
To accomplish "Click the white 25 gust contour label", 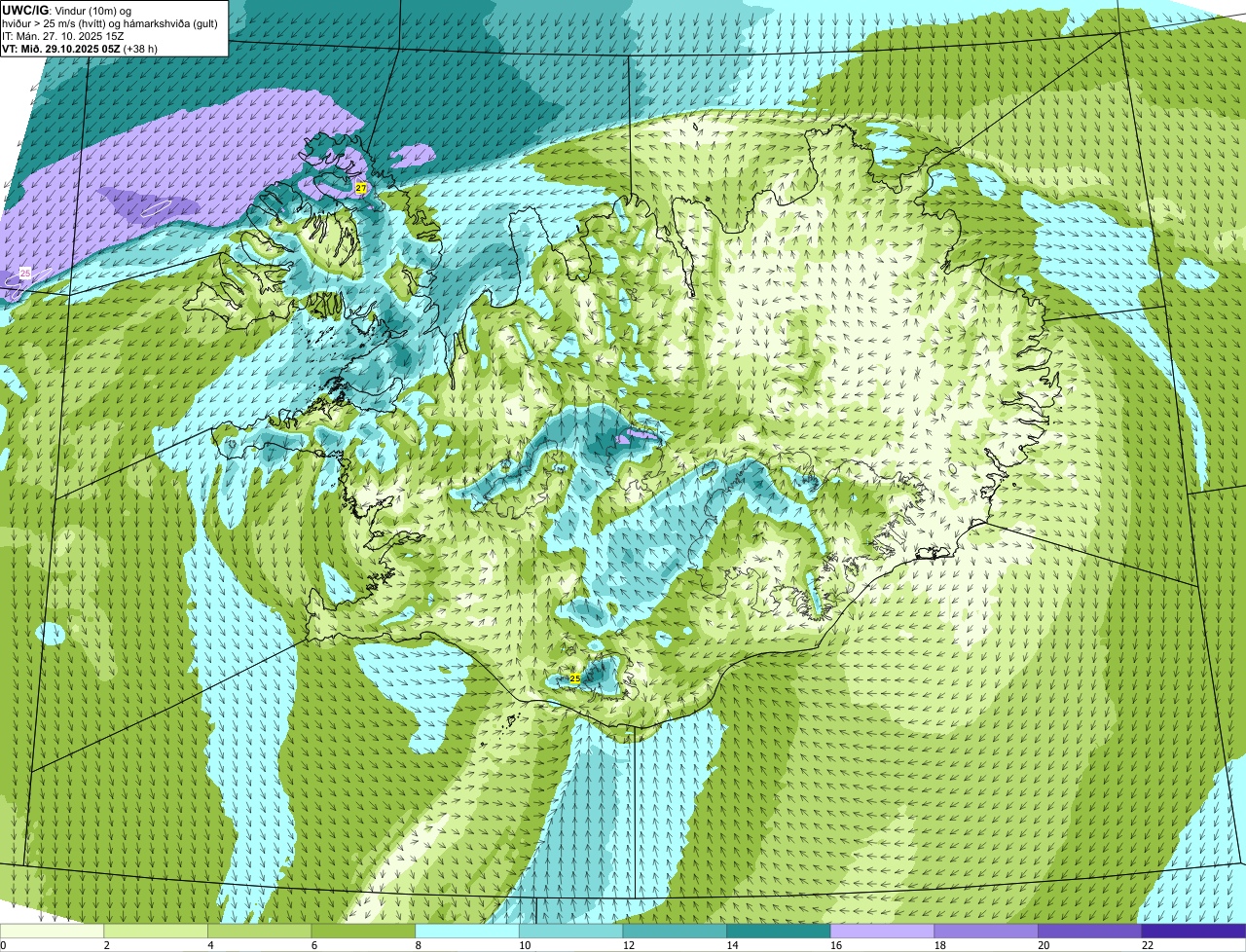I will (25, 274).
